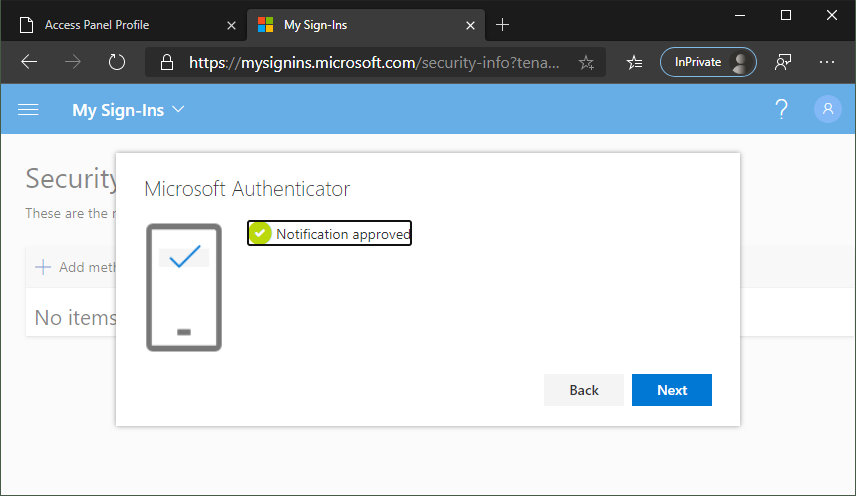The image size is (856, 496).
Task: Switch to Access Panel Profile tab
Action: [x=97, y=25]
